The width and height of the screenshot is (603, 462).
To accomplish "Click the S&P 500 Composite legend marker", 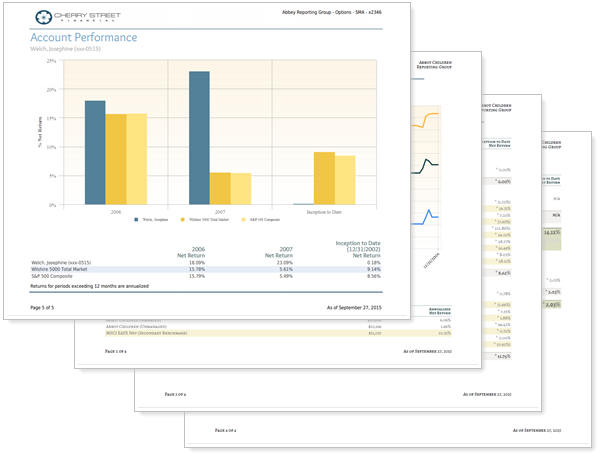I will point(239,219).
